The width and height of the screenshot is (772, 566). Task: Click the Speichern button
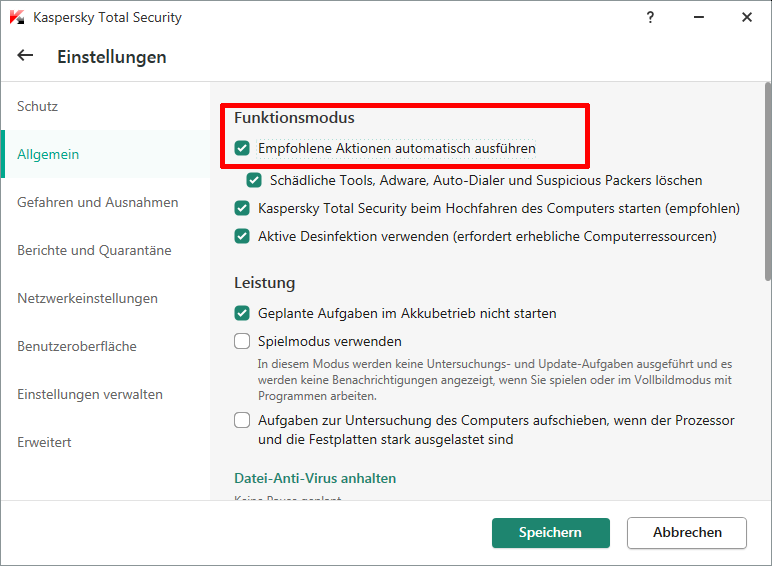tap(550, 533)
